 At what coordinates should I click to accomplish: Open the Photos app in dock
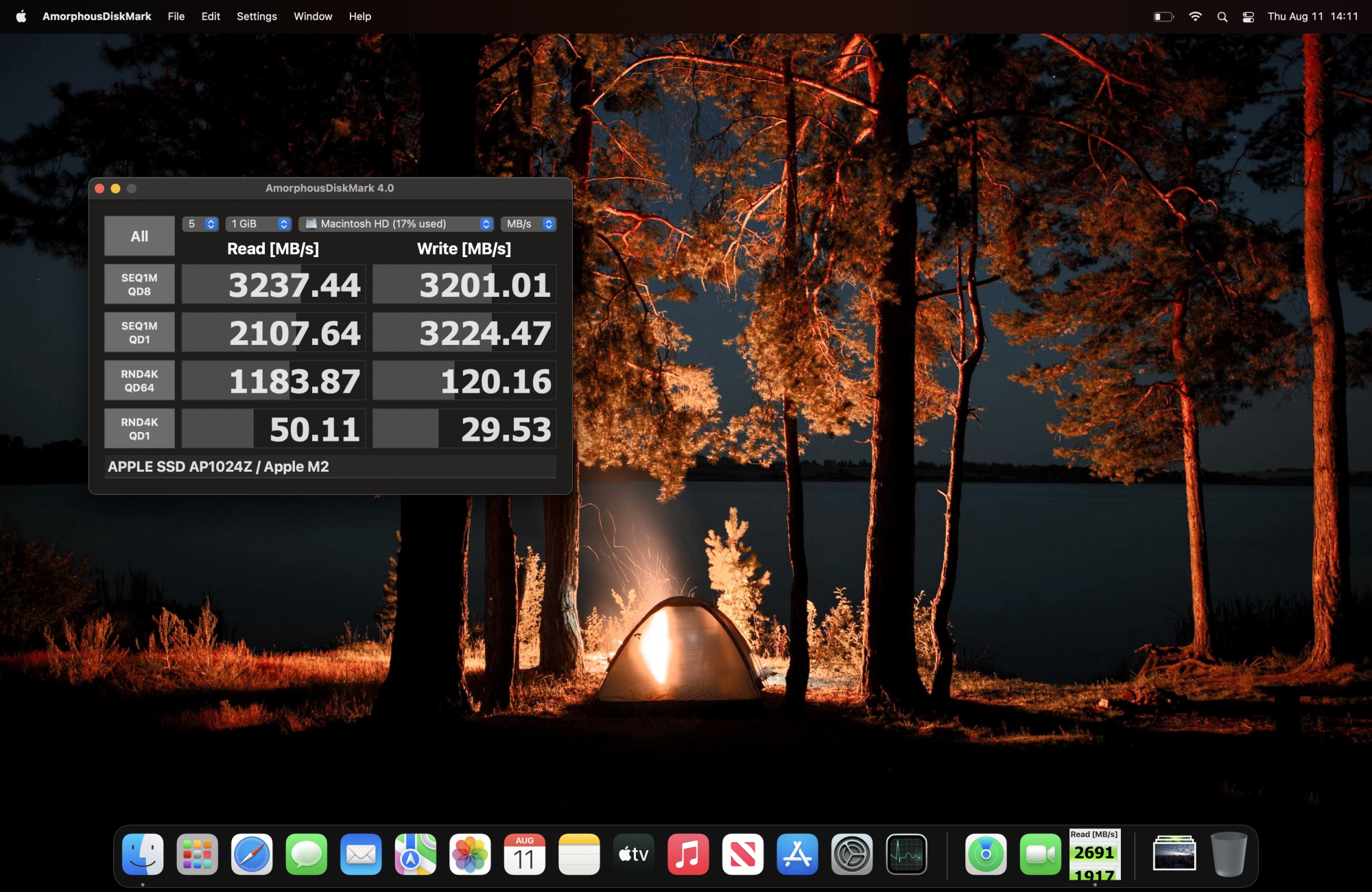[470, 854]
